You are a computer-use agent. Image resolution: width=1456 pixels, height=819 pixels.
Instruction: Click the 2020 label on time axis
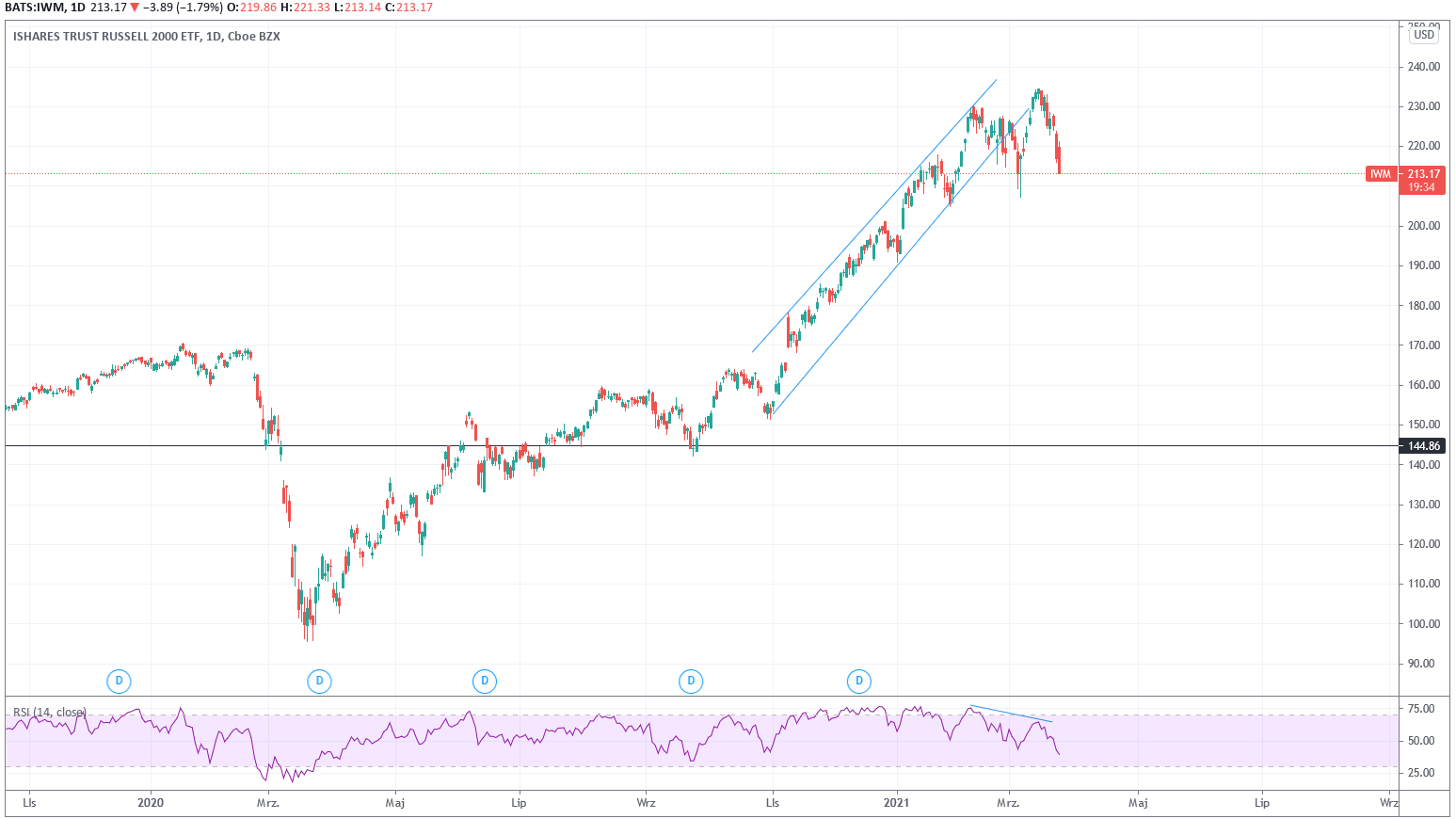(151, 803)
